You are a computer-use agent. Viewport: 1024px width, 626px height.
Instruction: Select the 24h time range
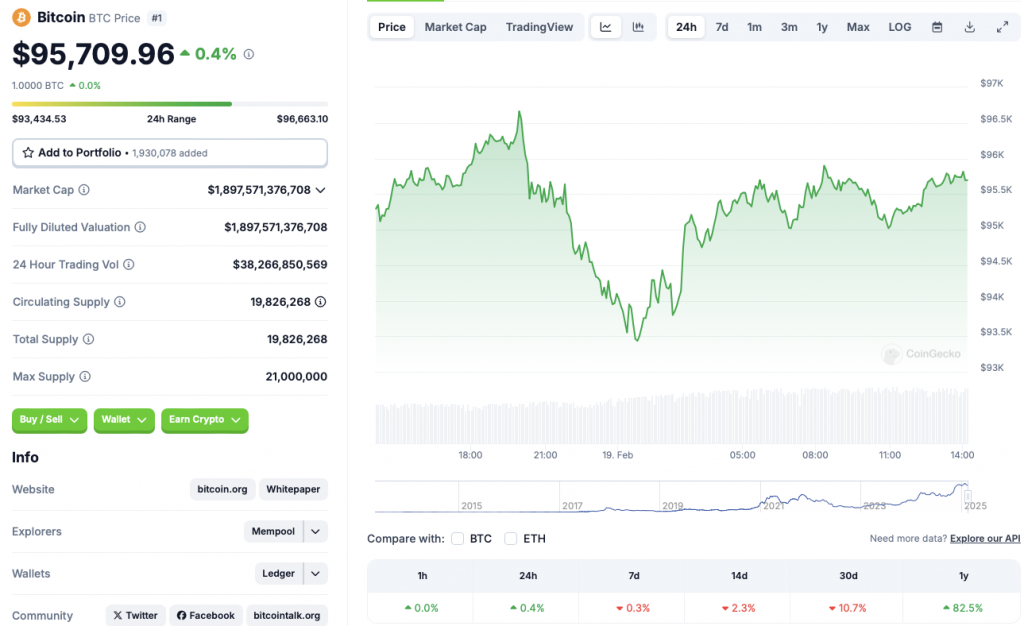pos(686,27)
